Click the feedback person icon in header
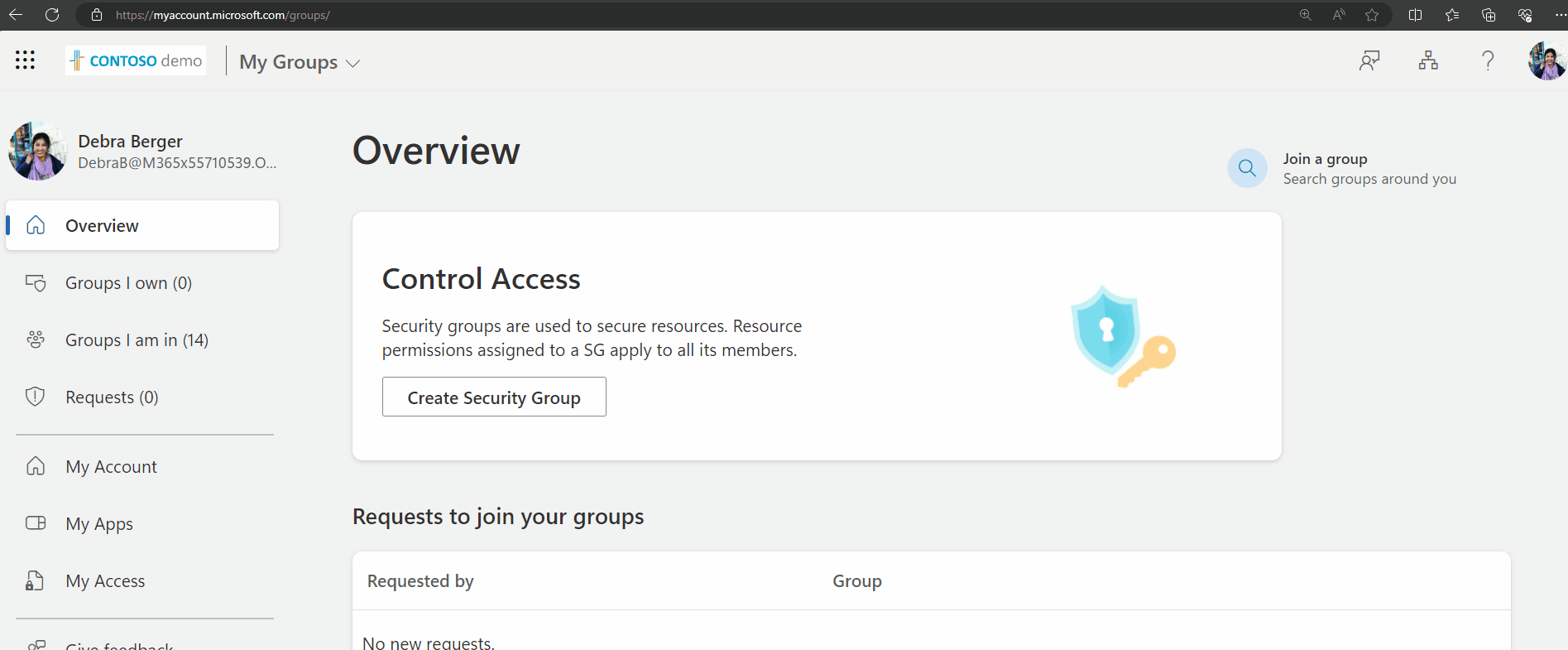This screenshot has height=650, width=1568. point(1369,60)
